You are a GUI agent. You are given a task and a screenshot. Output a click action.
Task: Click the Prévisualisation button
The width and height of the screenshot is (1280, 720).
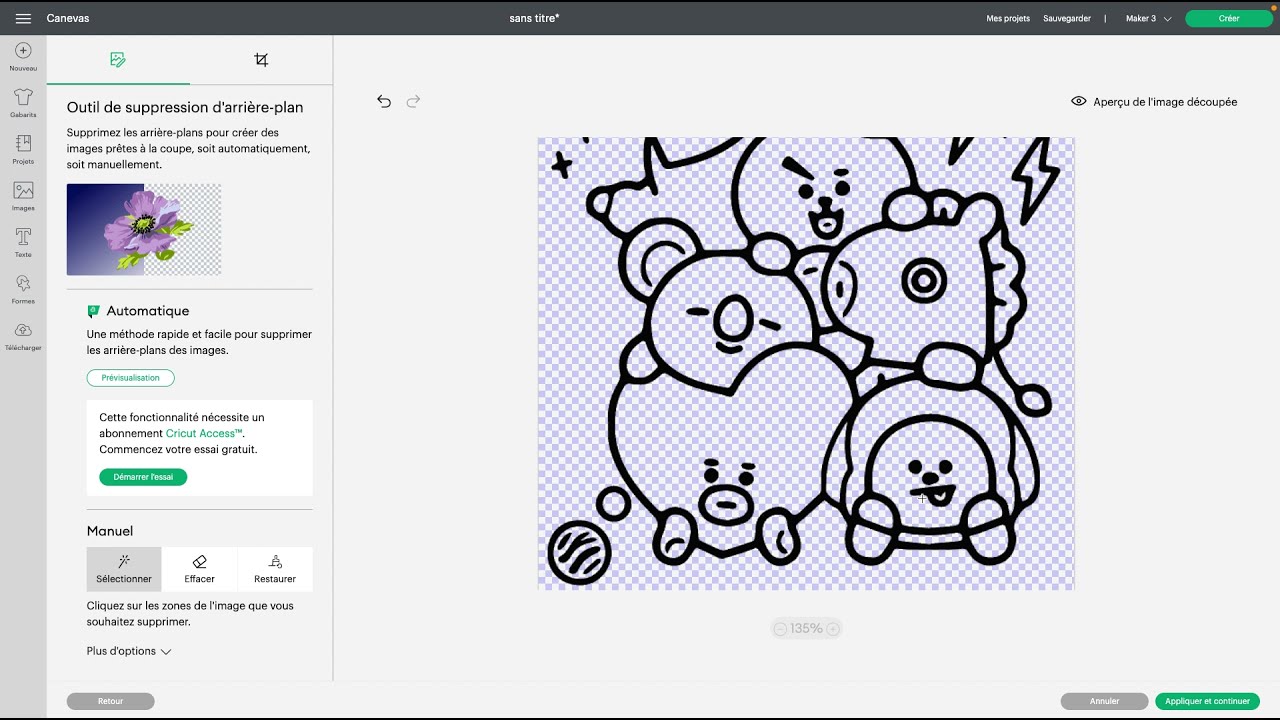[131, 378]
